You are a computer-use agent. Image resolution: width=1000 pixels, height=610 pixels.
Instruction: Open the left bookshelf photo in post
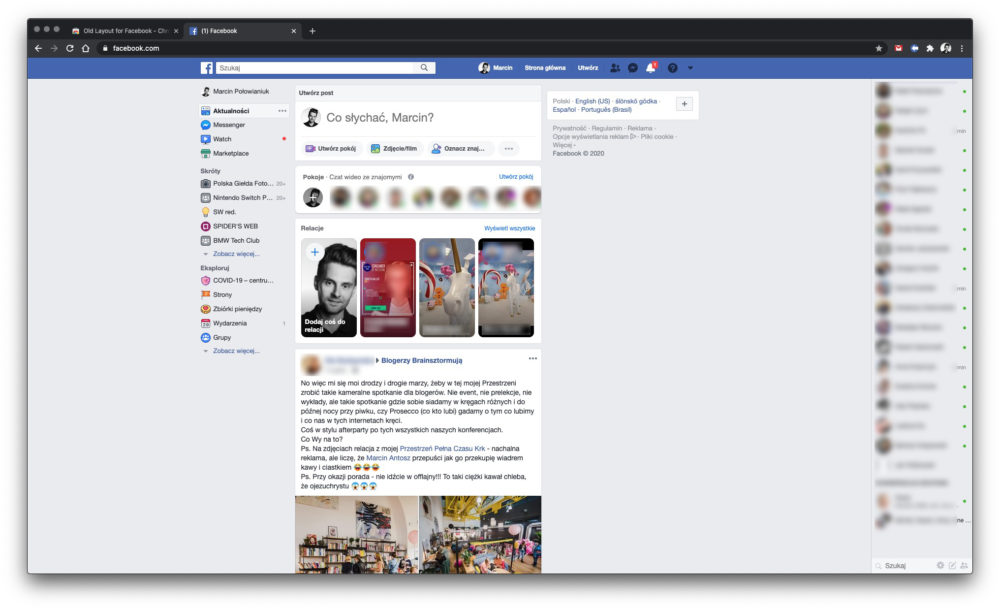[x=356, y=535]
